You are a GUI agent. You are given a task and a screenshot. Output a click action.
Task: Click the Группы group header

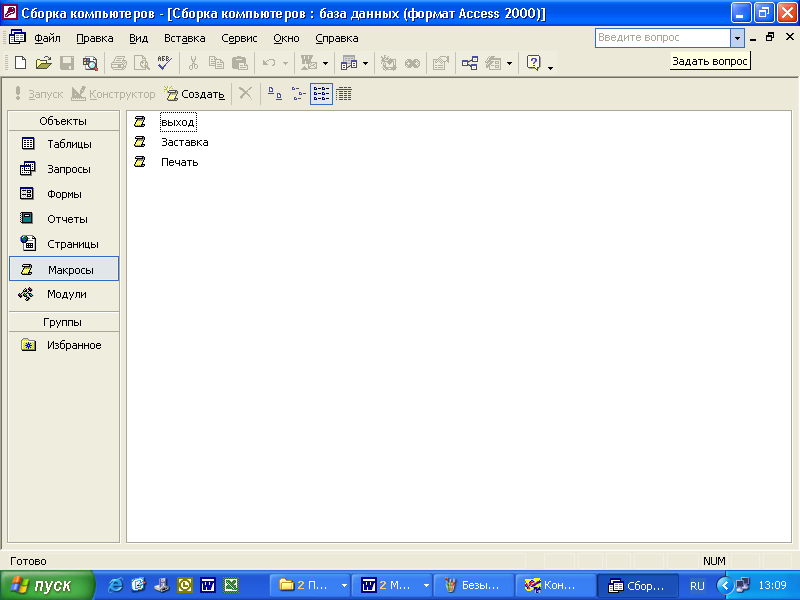[63, 322]
